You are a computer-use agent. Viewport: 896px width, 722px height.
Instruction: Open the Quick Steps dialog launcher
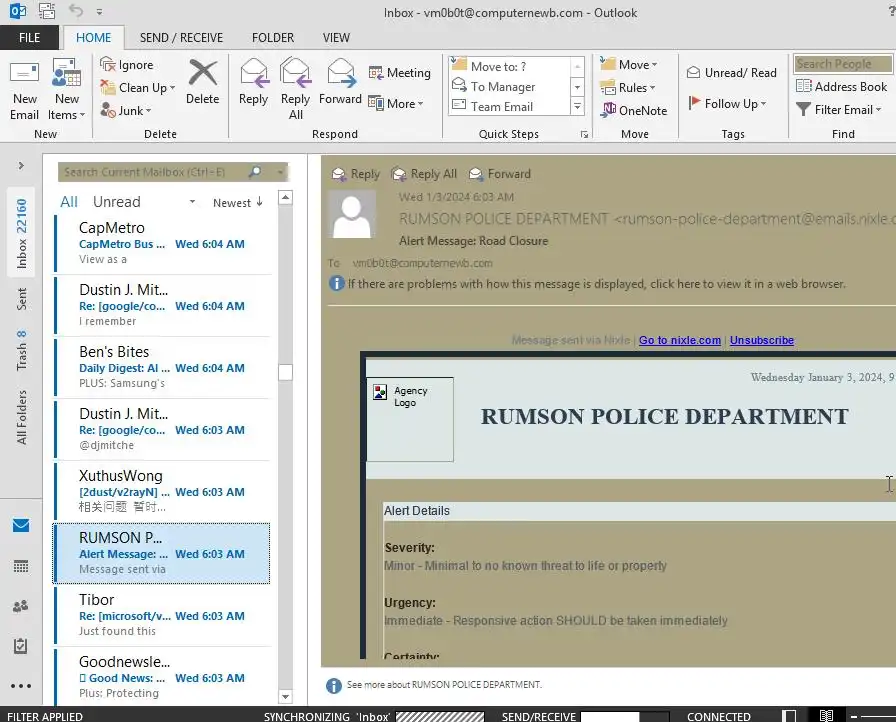[x=584, y=134]
